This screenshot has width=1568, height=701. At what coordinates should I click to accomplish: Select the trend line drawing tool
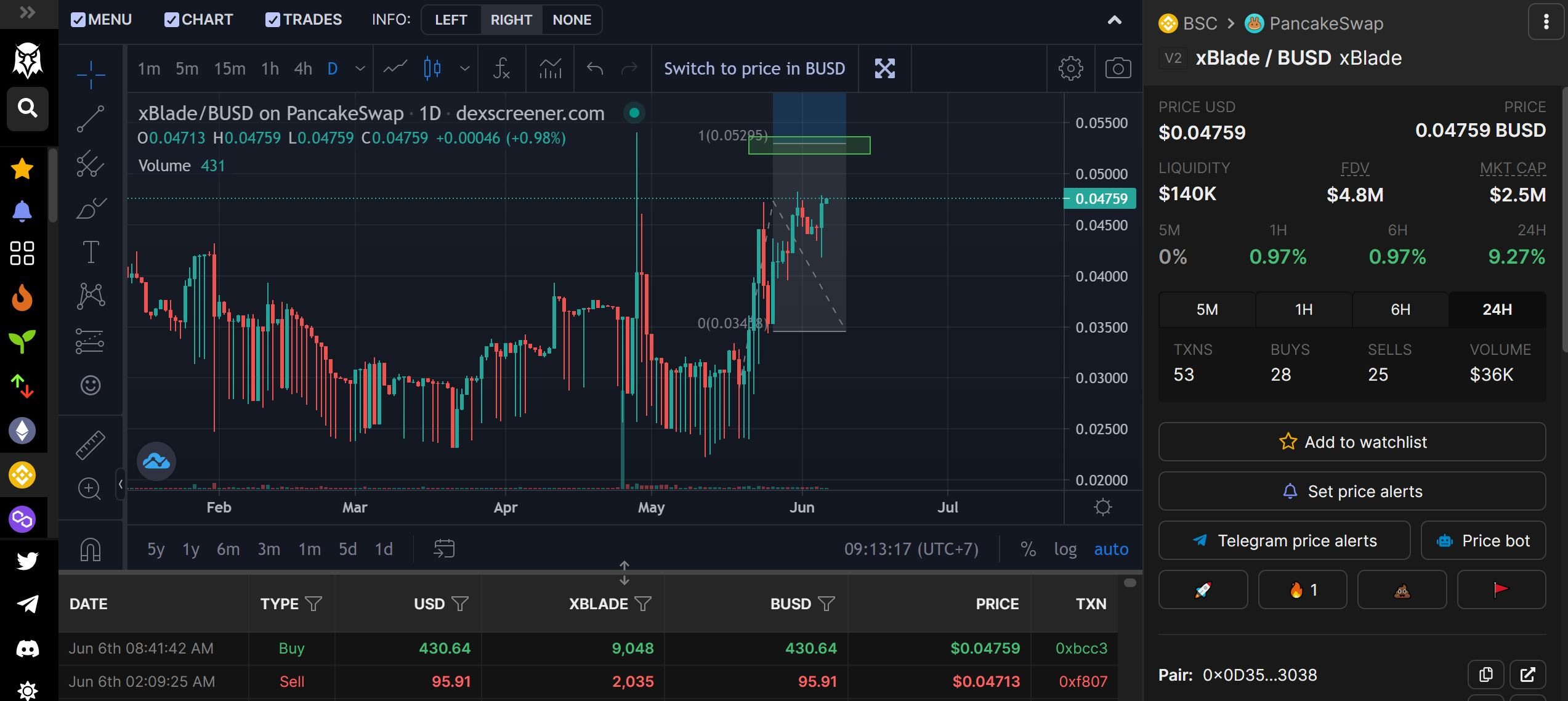(91, 119)
